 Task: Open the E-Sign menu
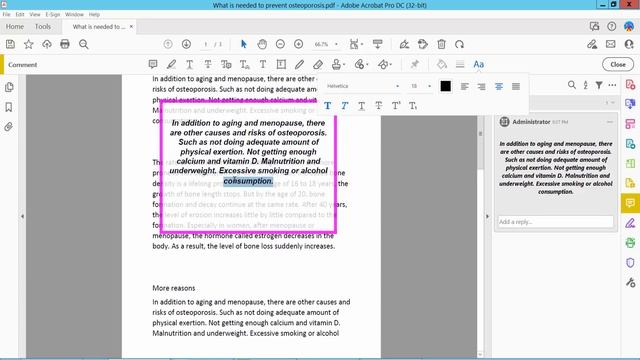coord(53,14)
